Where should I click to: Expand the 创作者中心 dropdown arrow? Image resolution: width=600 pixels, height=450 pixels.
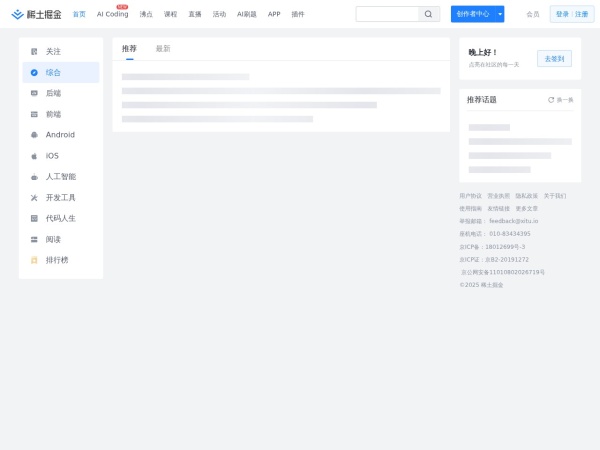(x=499, y=14)
